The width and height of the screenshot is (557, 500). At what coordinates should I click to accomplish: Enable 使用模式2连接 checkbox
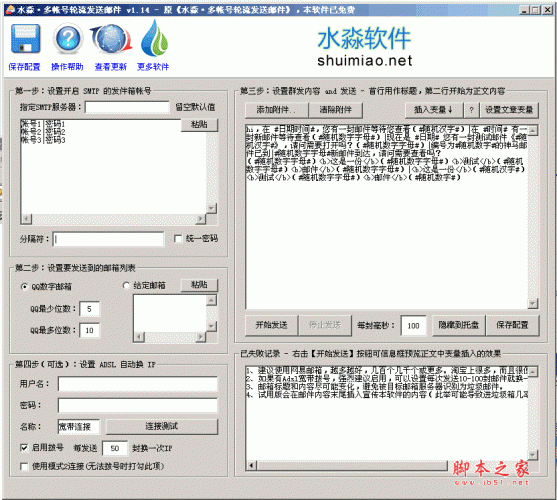tap(24, 466)
